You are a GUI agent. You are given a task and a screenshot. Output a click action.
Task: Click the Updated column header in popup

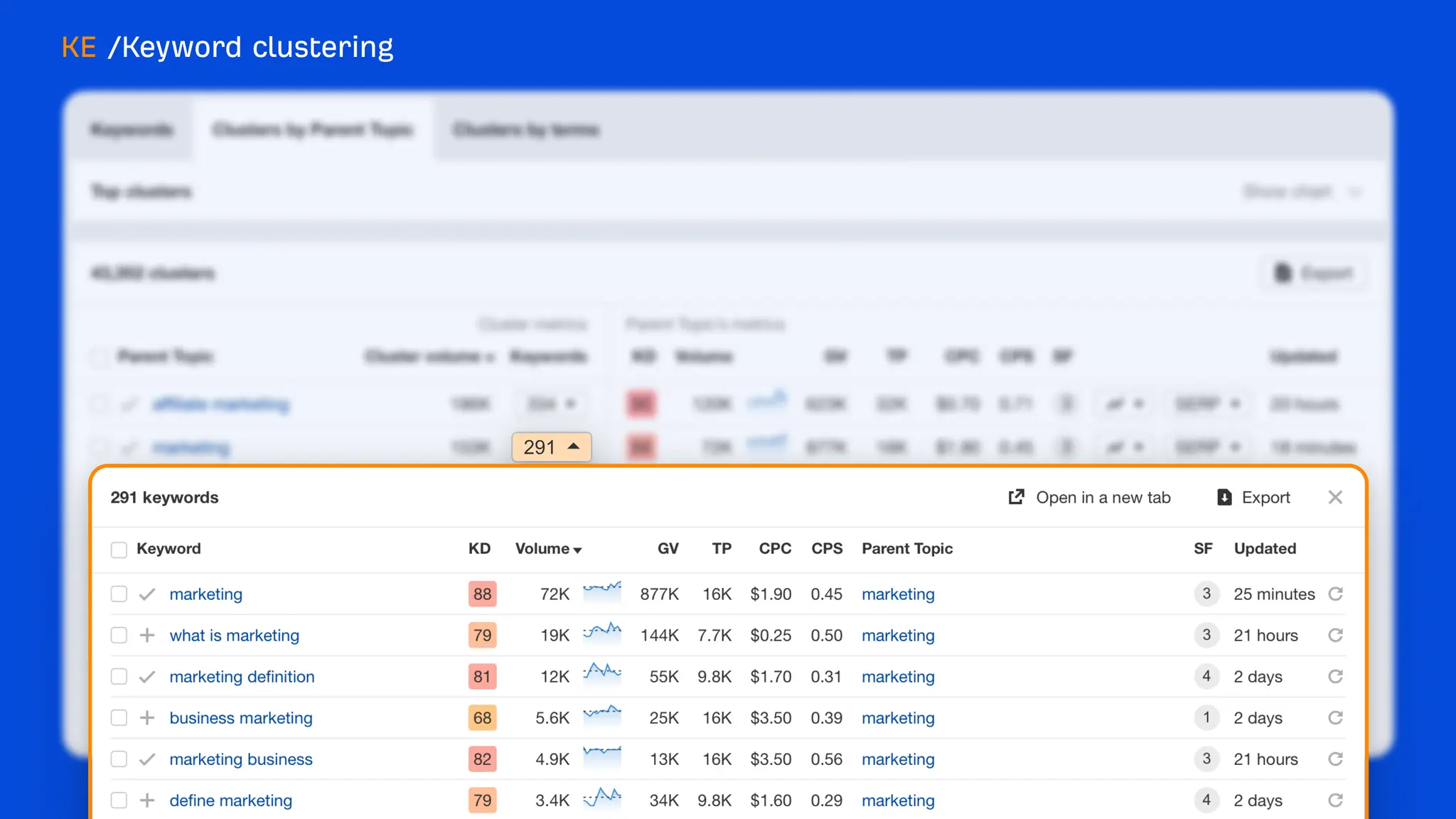tap(1265, 549)
